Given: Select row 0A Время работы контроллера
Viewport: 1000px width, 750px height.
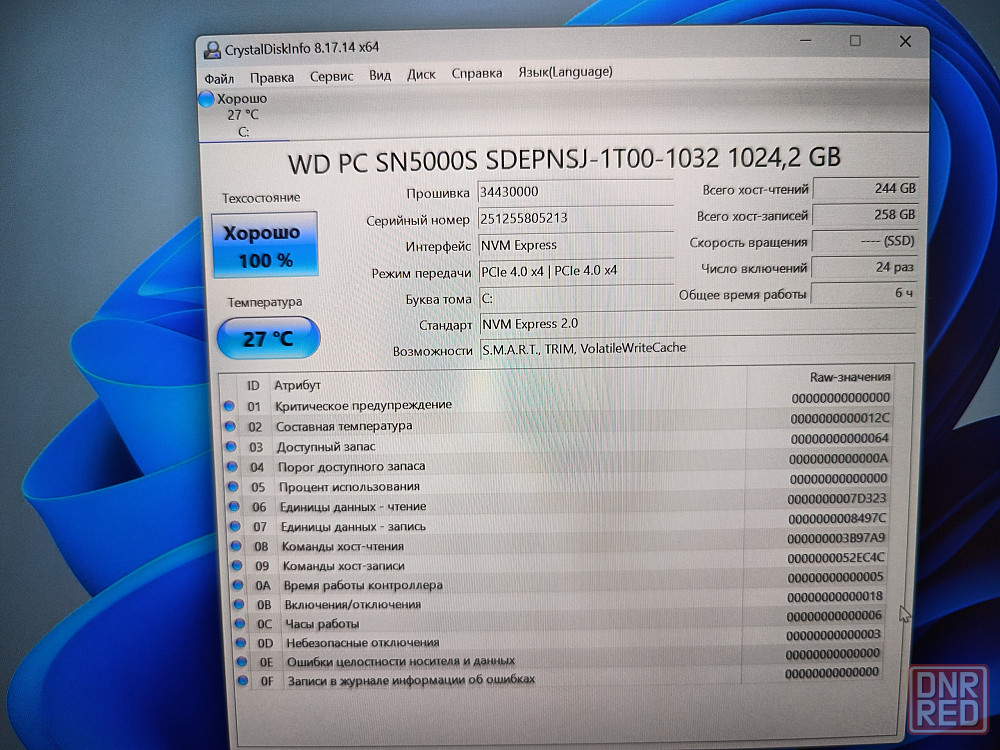Looking at the screenshot, I should pos(557,581).
